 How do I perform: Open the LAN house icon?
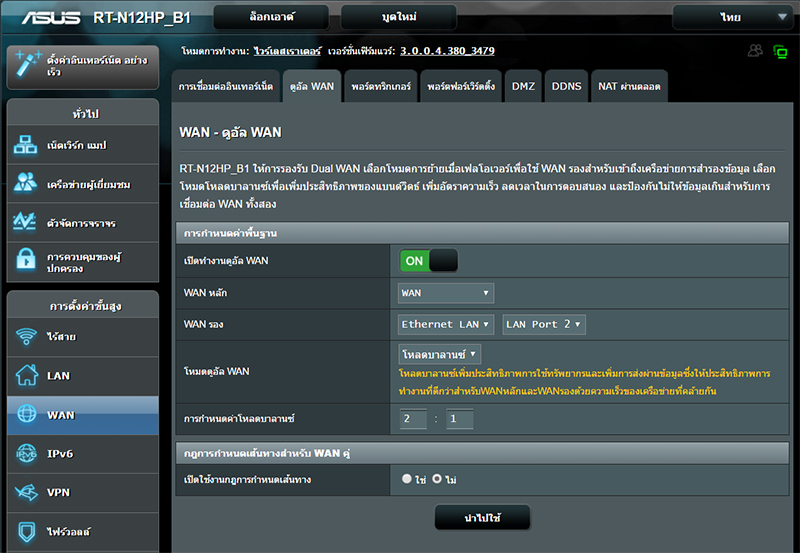click(x=27, y=375)
